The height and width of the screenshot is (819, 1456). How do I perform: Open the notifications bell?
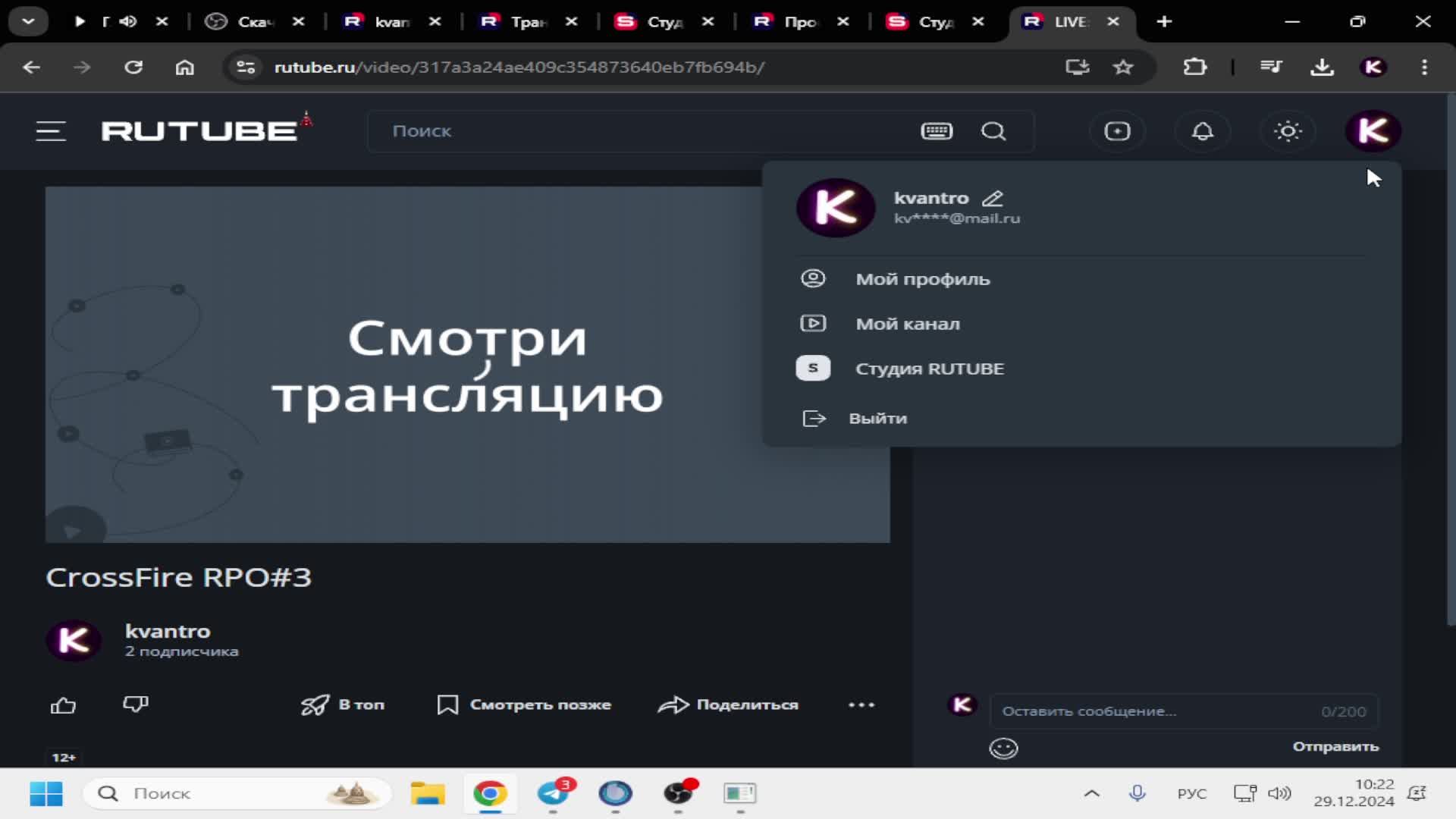point(1203,131)
